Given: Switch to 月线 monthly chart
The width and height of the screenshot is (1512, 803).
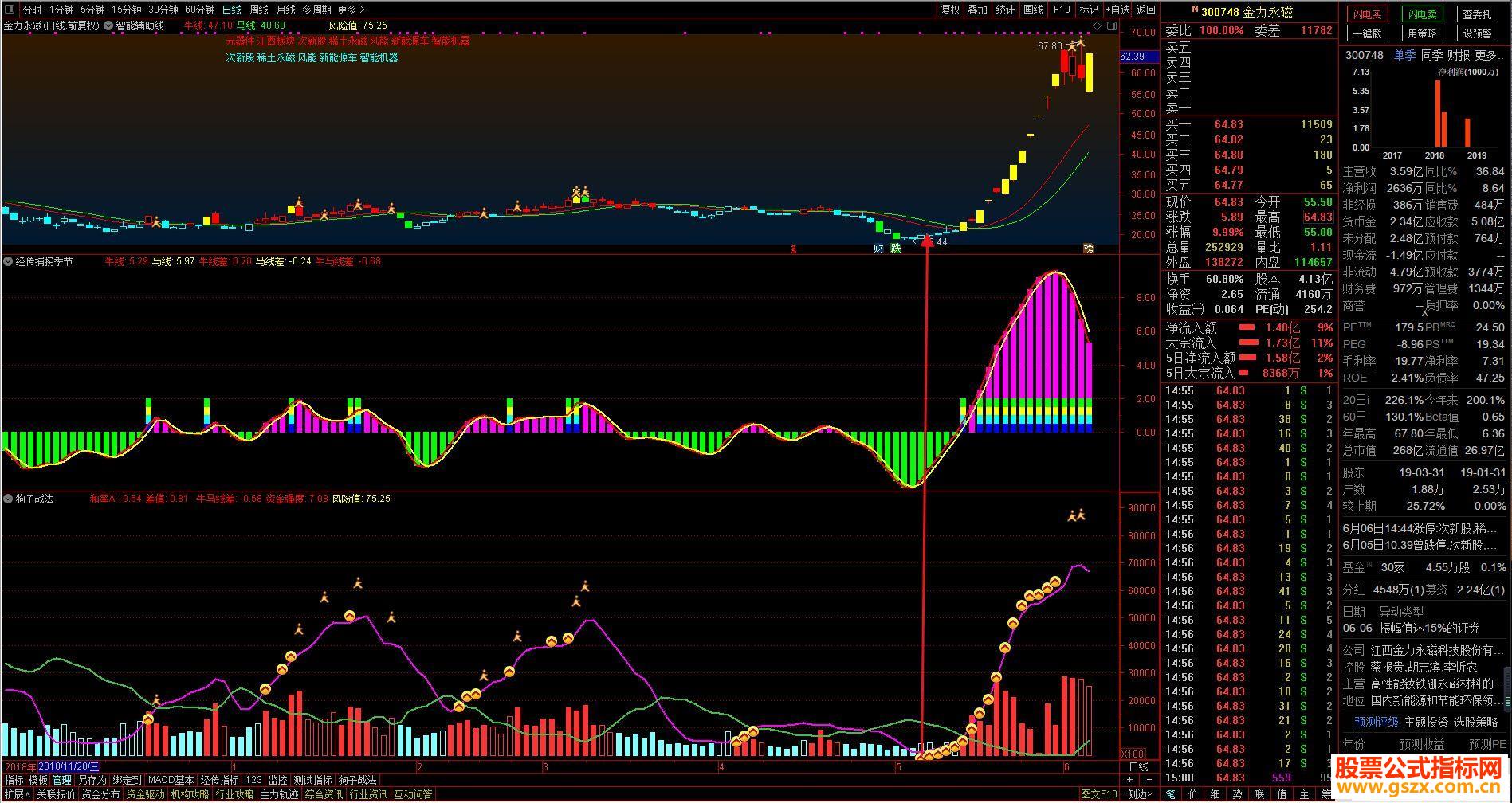Looking at the screenshot, I should 285,10.
